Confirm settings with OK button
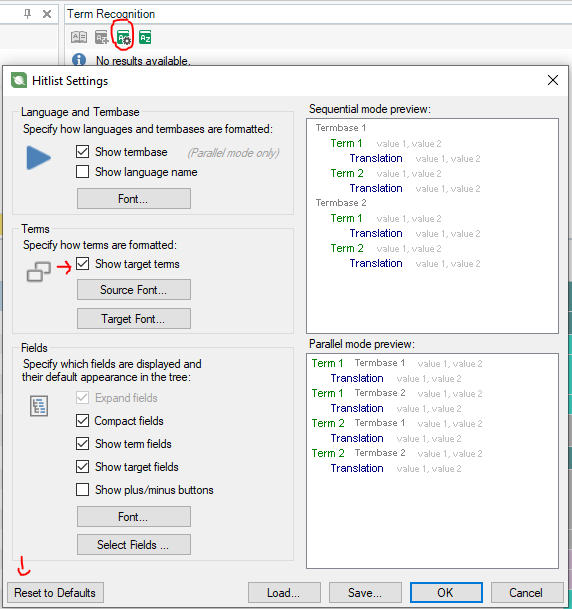The image size is (572, 609). click(x=446, y=593)
